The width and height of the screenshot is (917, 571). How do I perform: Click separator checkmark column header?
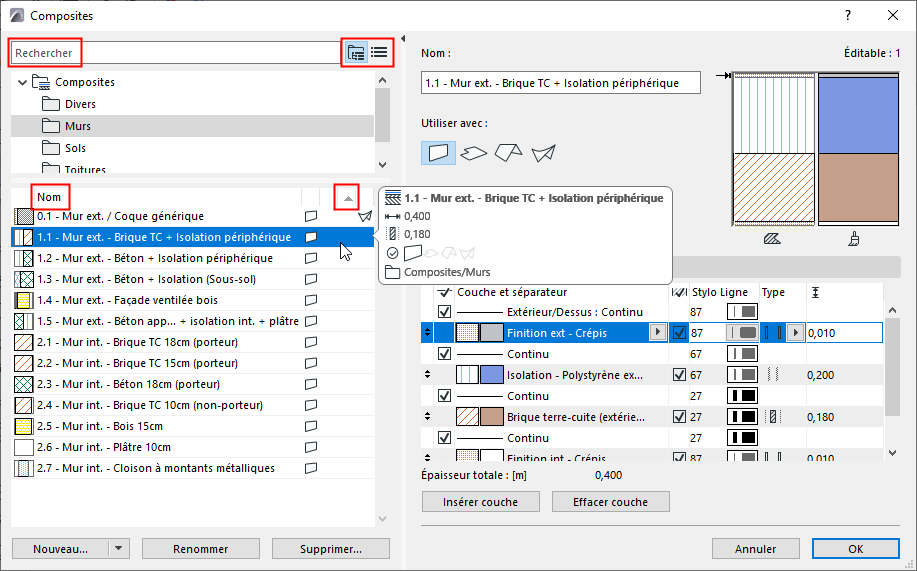tap(444, 292)
